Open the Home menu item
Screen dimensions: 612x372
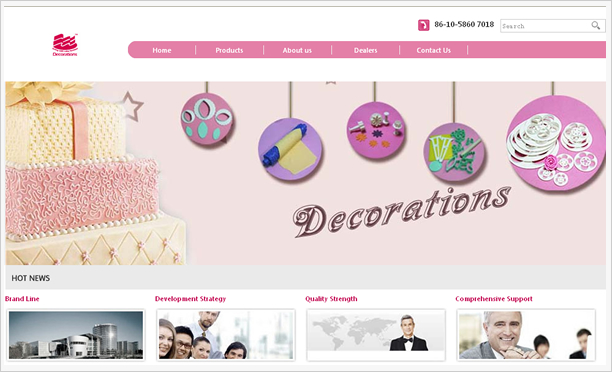[x=162, y=50]
